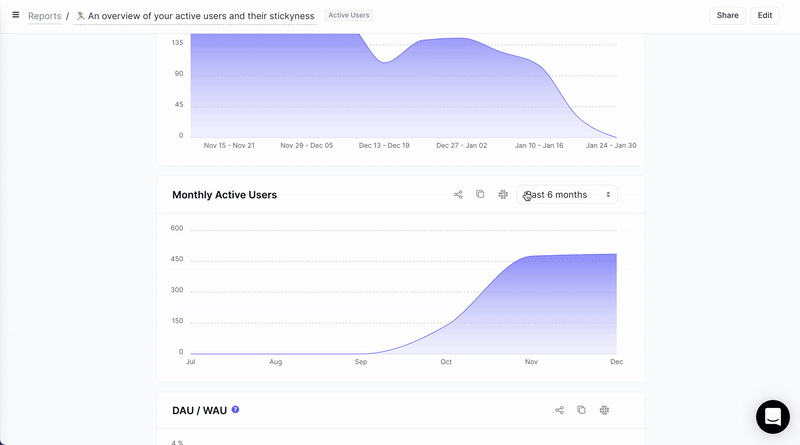Click the Dec 27 - Jan 02 weekly axis label
The image size is (800, 445).
point(461,145)
